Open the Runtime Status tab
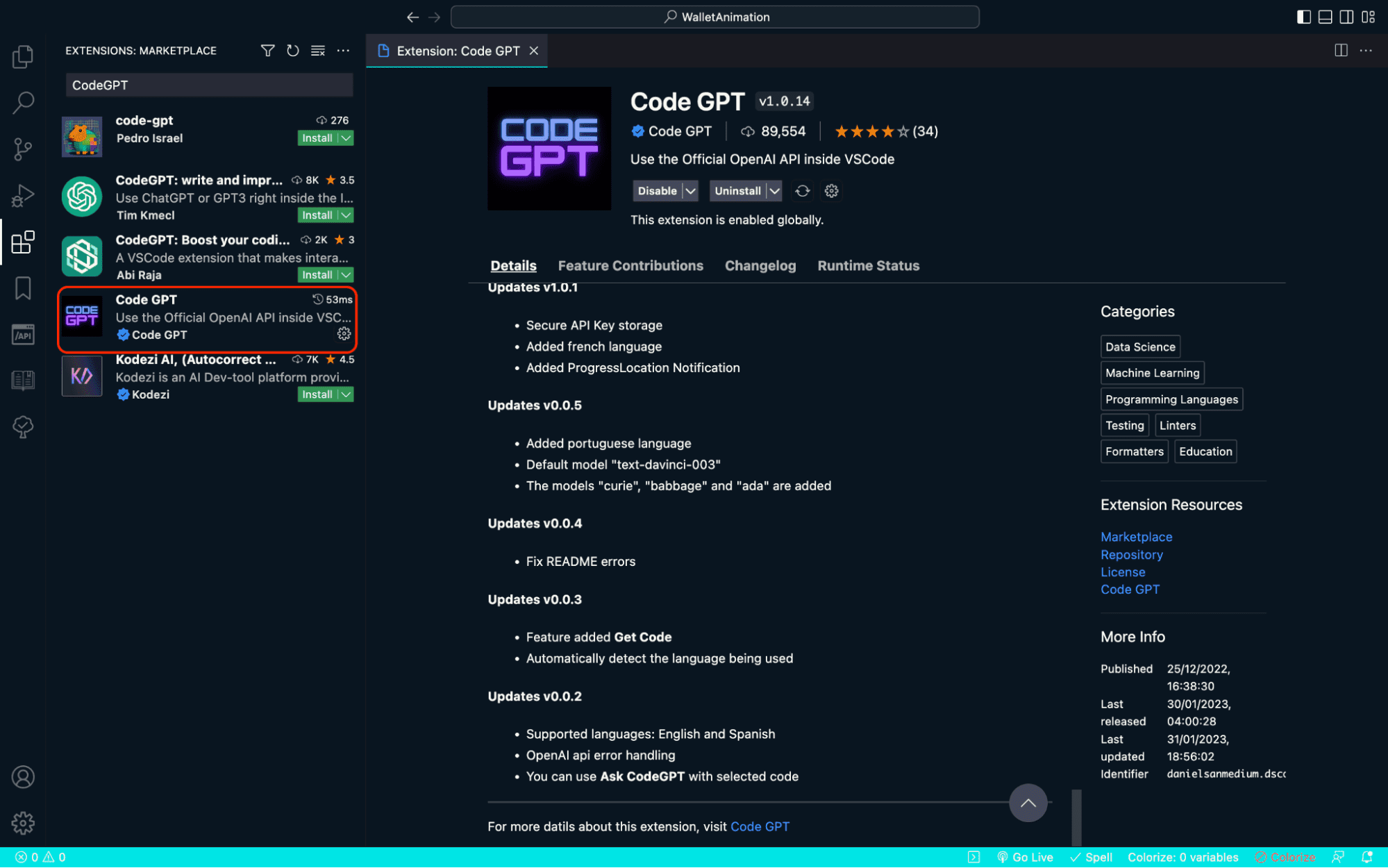Viewport: 1388px width, 868px height. click(x=868, y=266)
